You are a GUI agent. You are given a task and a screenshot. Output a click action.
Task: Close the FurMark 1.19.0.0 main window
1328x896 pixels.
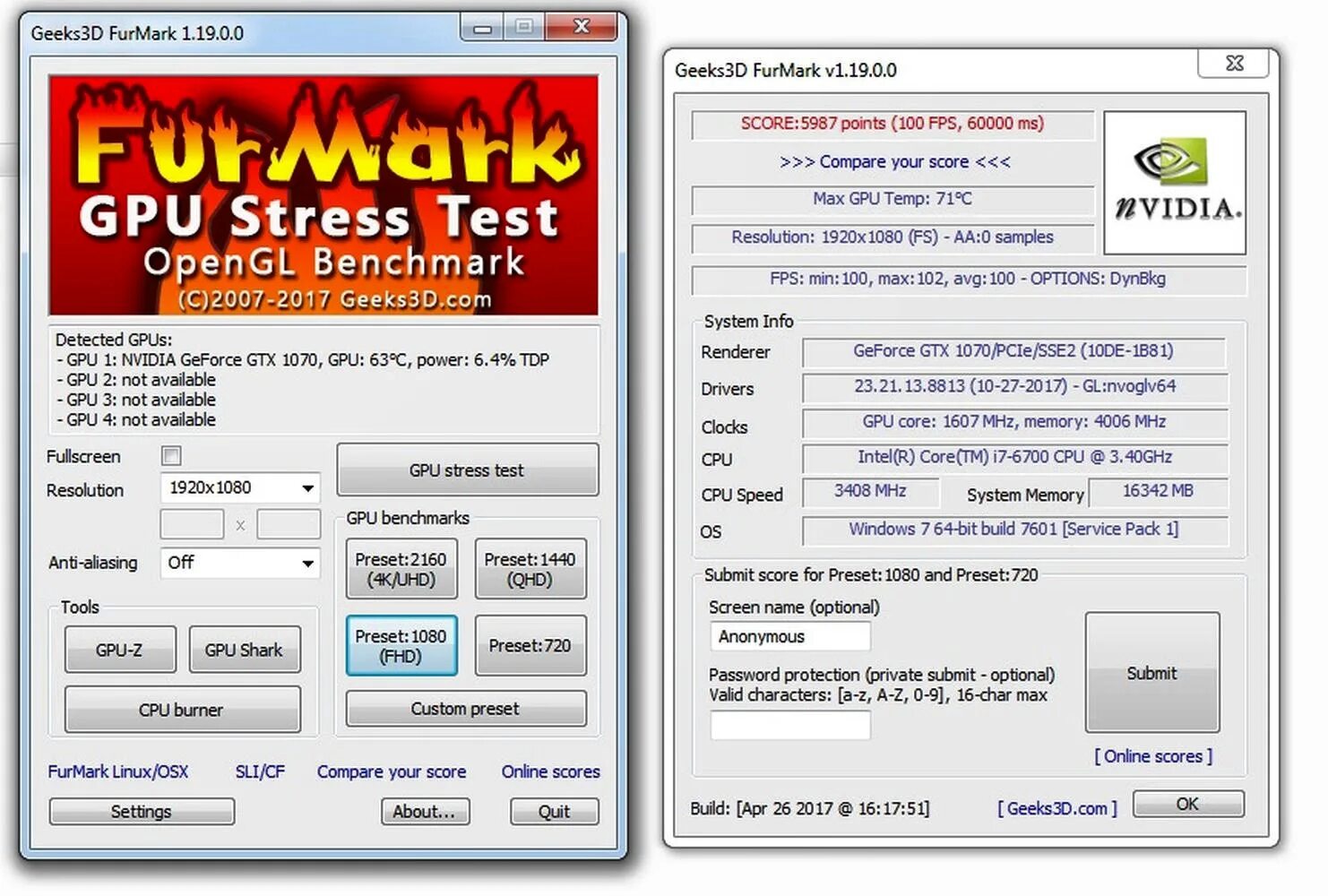tap(582, 28)
